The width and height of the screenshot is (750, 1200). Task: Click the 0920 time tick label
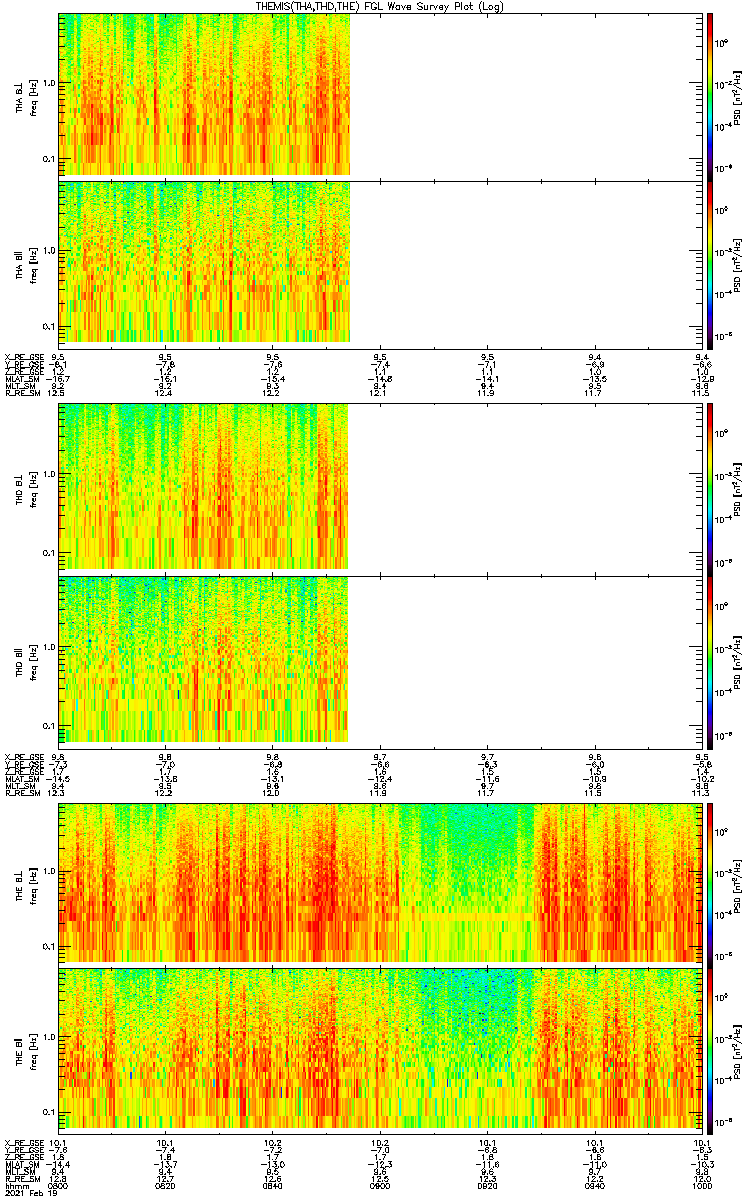(487, 1186)
